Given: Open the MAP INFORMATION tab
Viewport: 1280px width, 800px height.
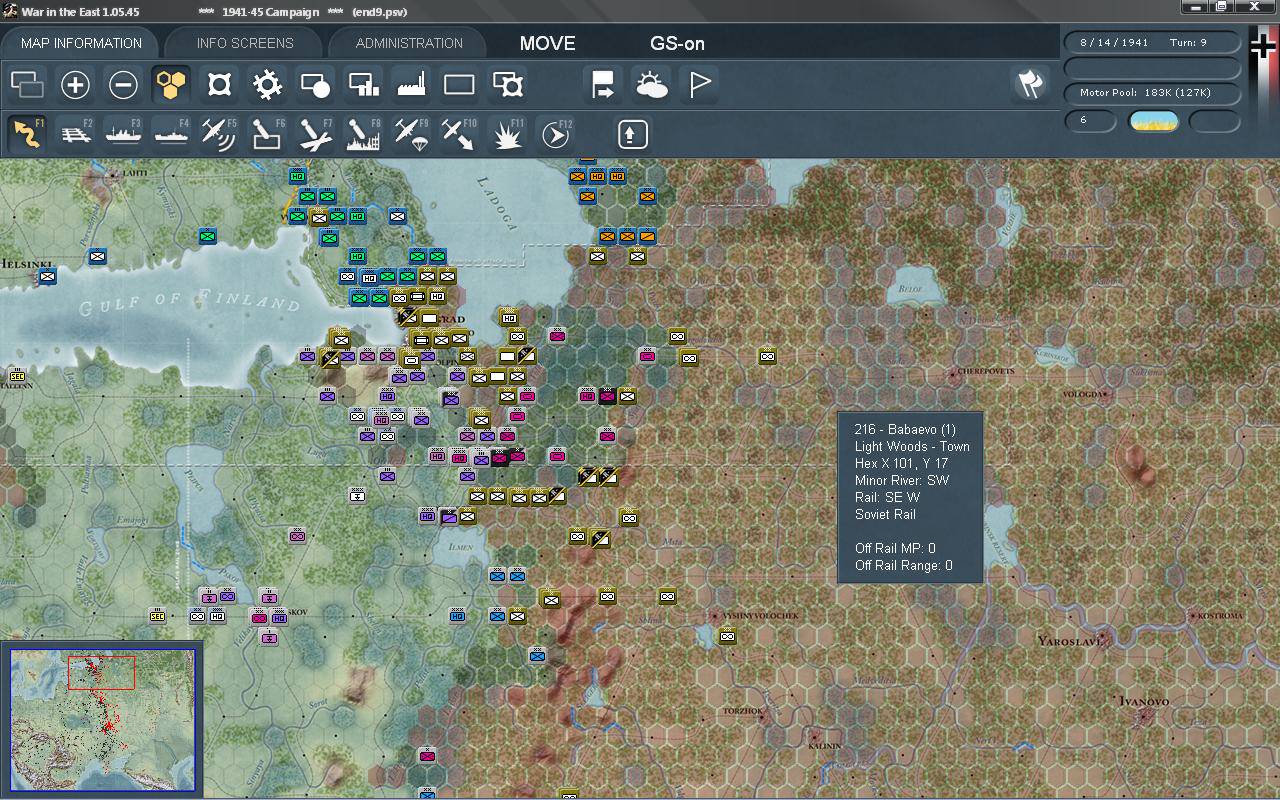Looking at the screenshot, I should pos(81,43).
